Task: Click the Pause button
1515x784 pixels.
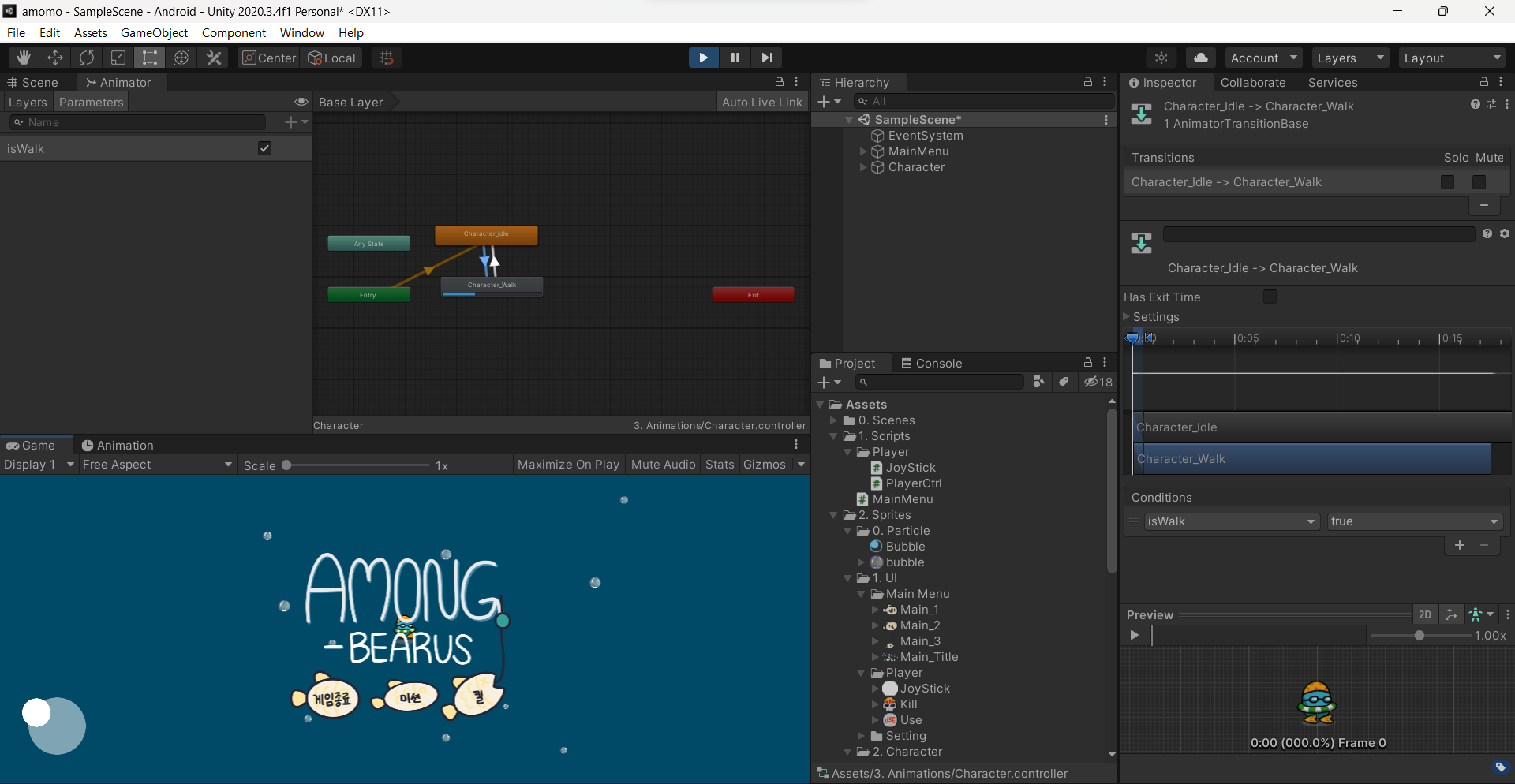Action: 735,58
